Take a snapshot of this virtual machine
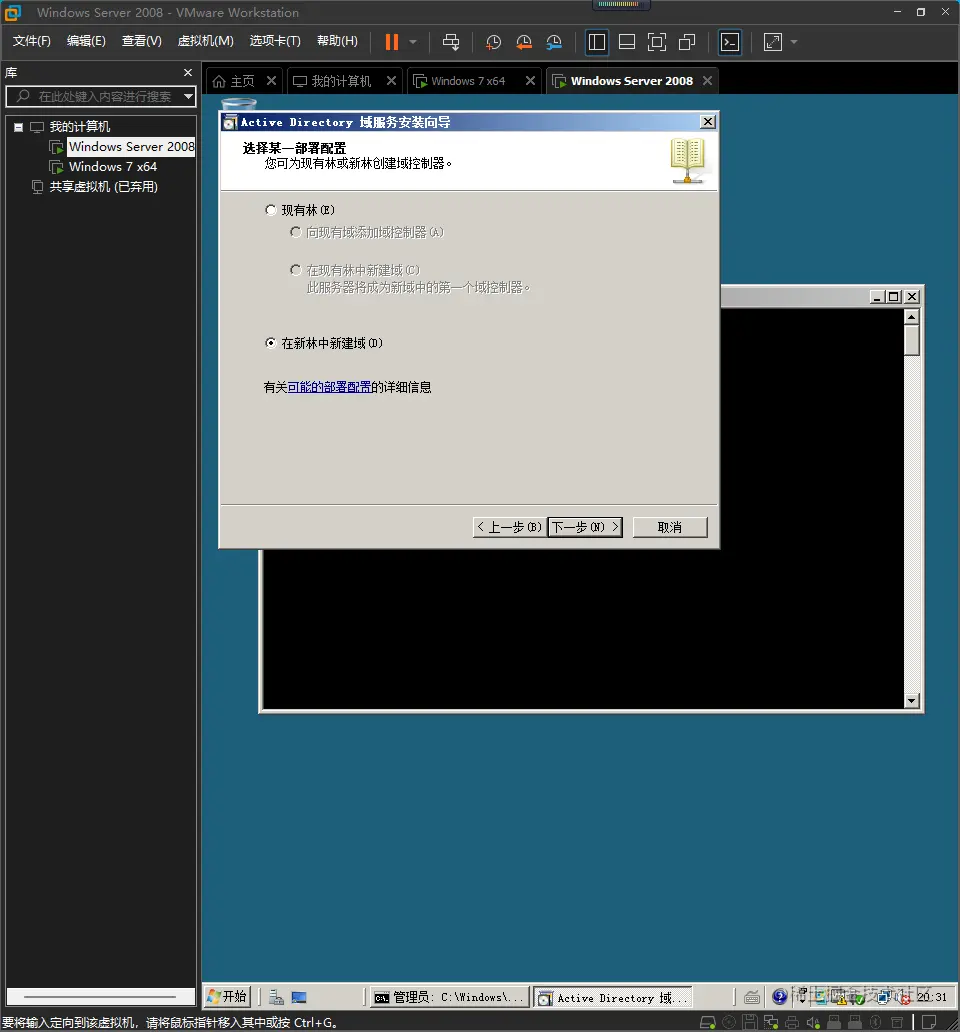960x1032 pixels. [x=493, y=42]
